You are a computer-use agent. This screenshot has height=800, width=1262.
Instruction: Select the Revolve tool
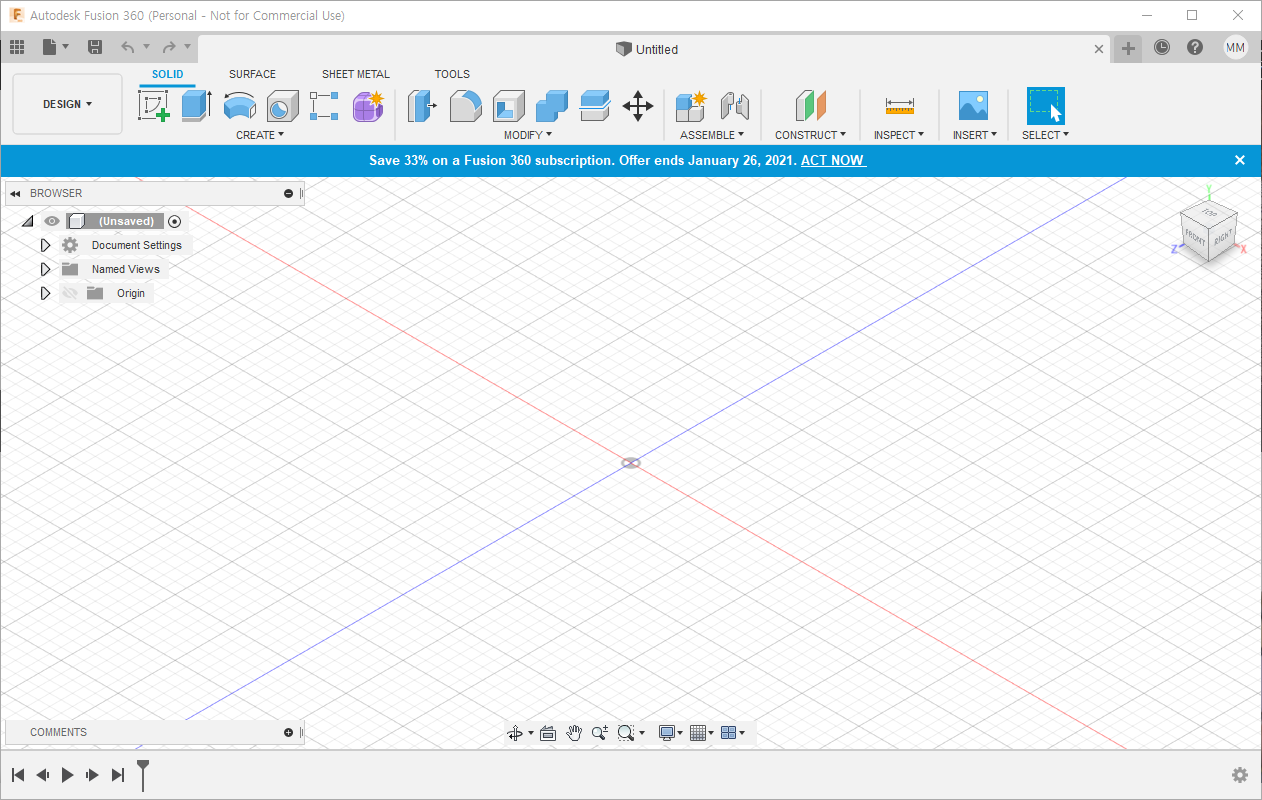[x=239, y=105]
